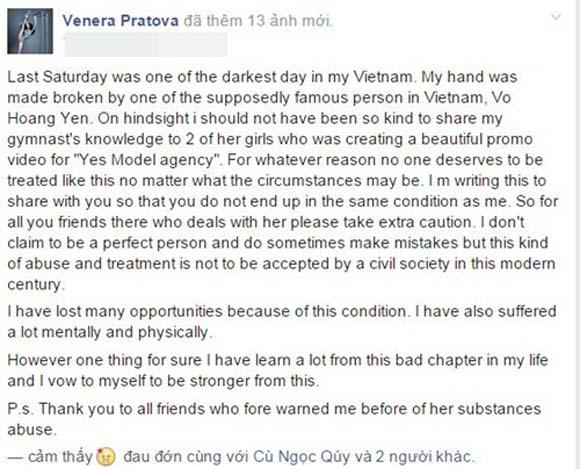Click the P.s. thank you paragraph

coord(274,419)
